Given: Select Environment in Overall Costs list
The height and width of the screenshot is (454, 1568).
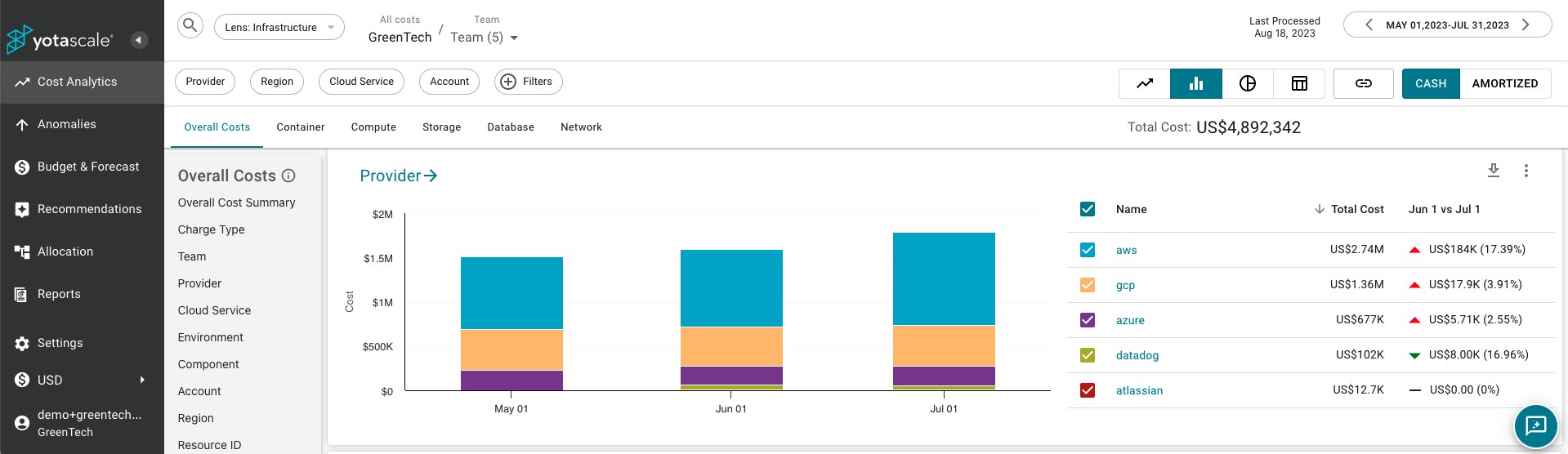Looking at the screenshot, I should [x=211, y=337].
